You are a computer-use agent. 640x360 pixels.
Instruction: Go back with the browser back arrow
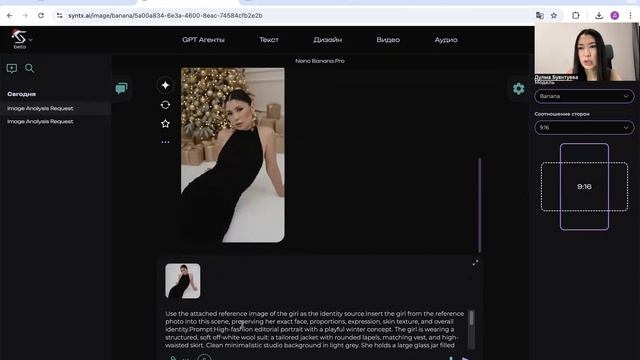pyautogui.click(x=10, y=16)
